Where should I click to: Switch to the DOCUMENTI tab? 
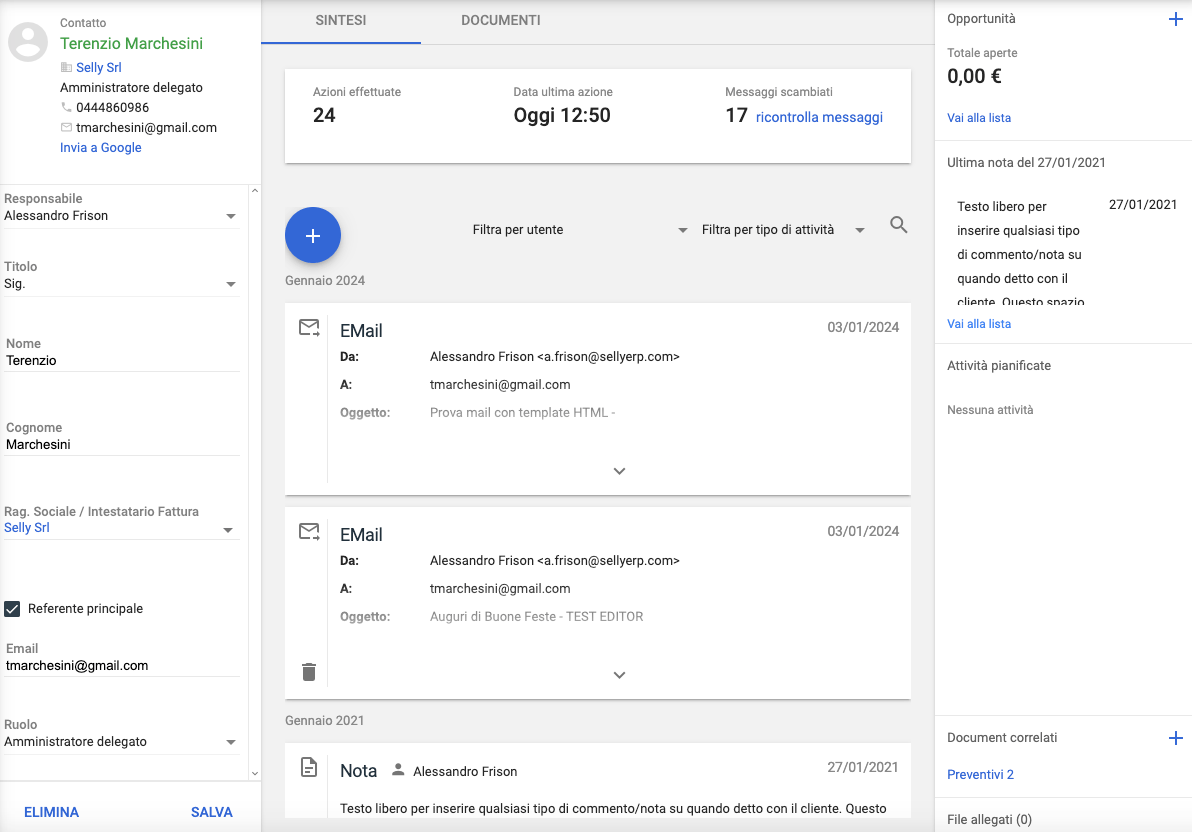501,21
